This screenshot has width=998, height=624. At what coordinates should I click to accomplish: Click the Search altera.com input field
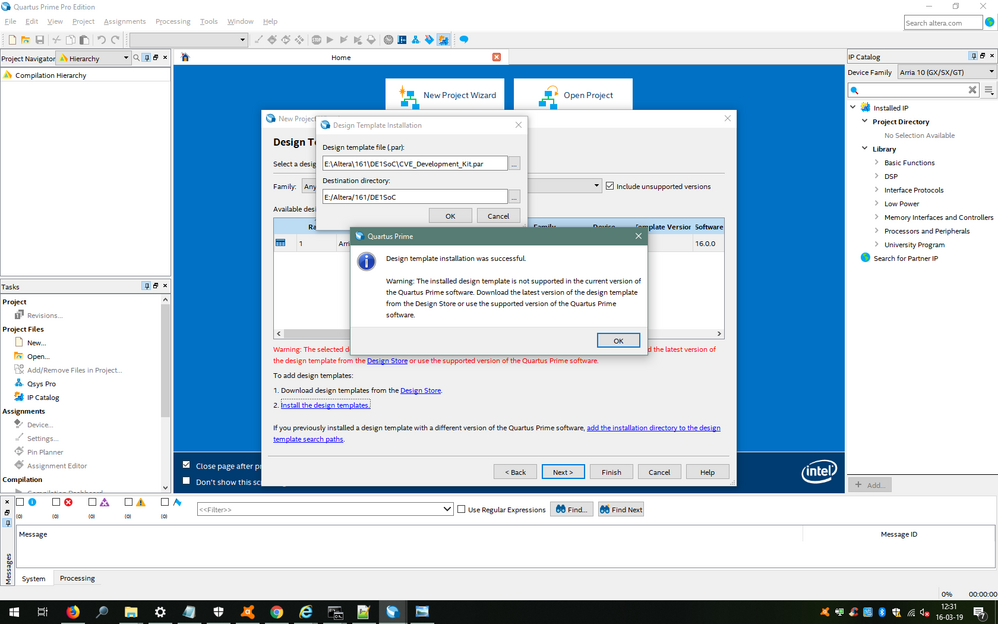click(x=943, y=23)
